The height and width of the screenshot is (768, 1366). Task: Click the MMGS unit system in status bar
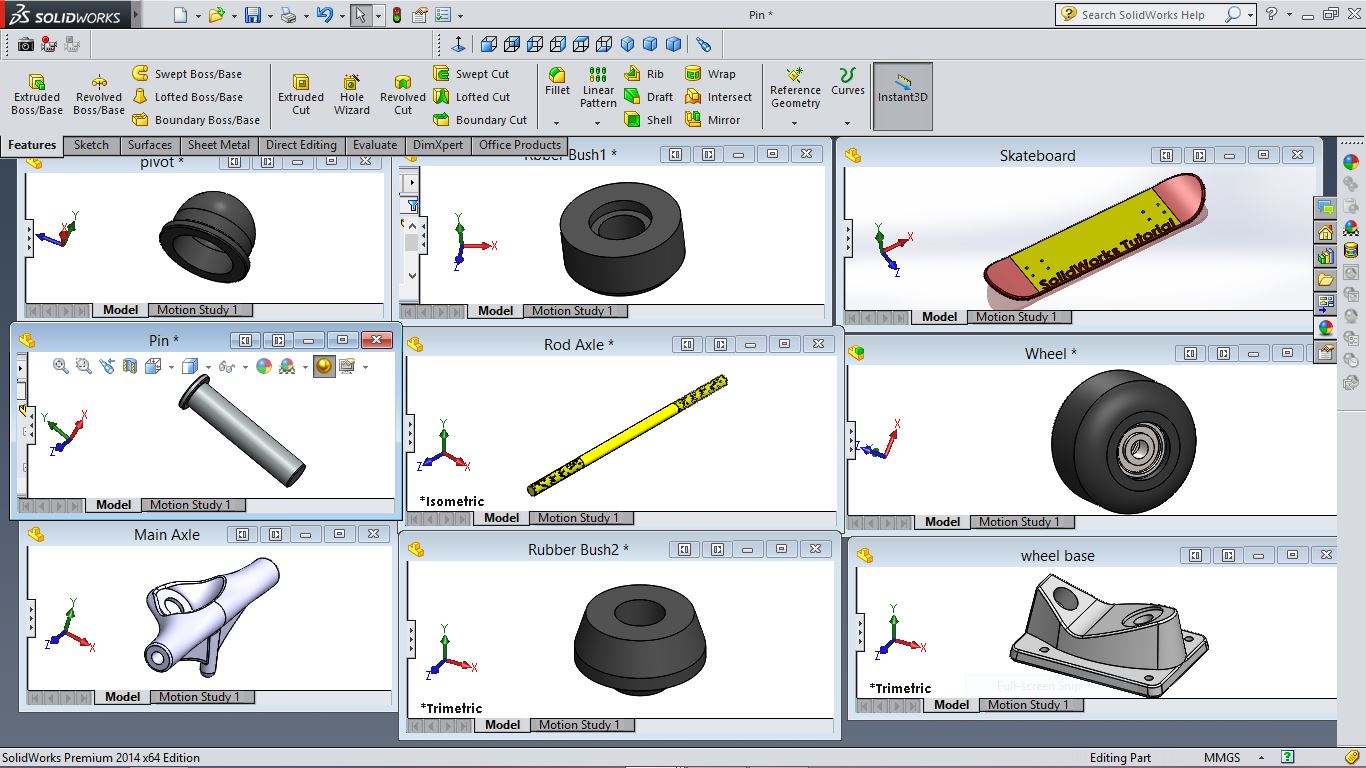(x=1222, y=758)
